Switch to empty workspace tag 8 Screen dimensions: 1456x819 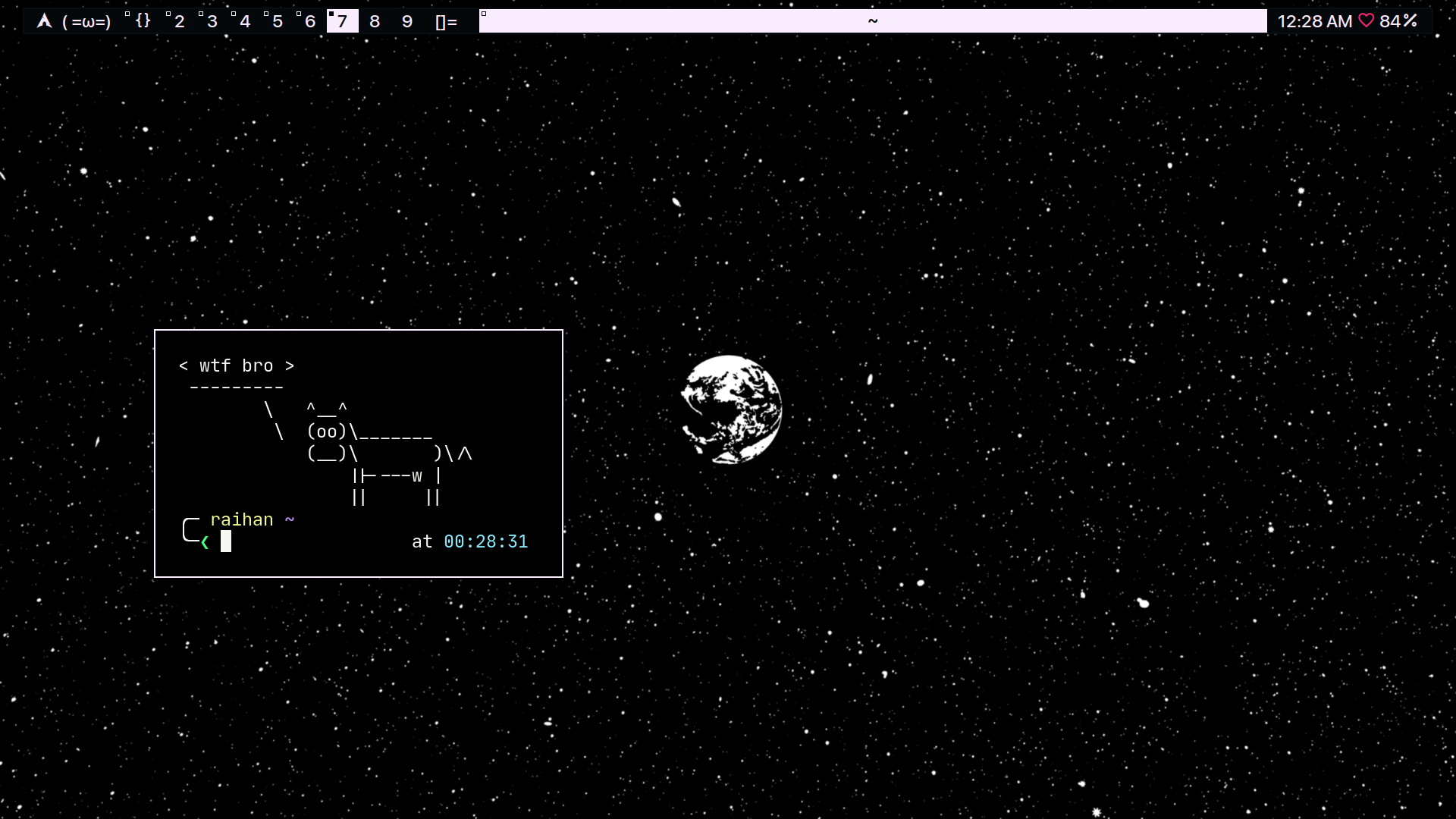[375, 21]
